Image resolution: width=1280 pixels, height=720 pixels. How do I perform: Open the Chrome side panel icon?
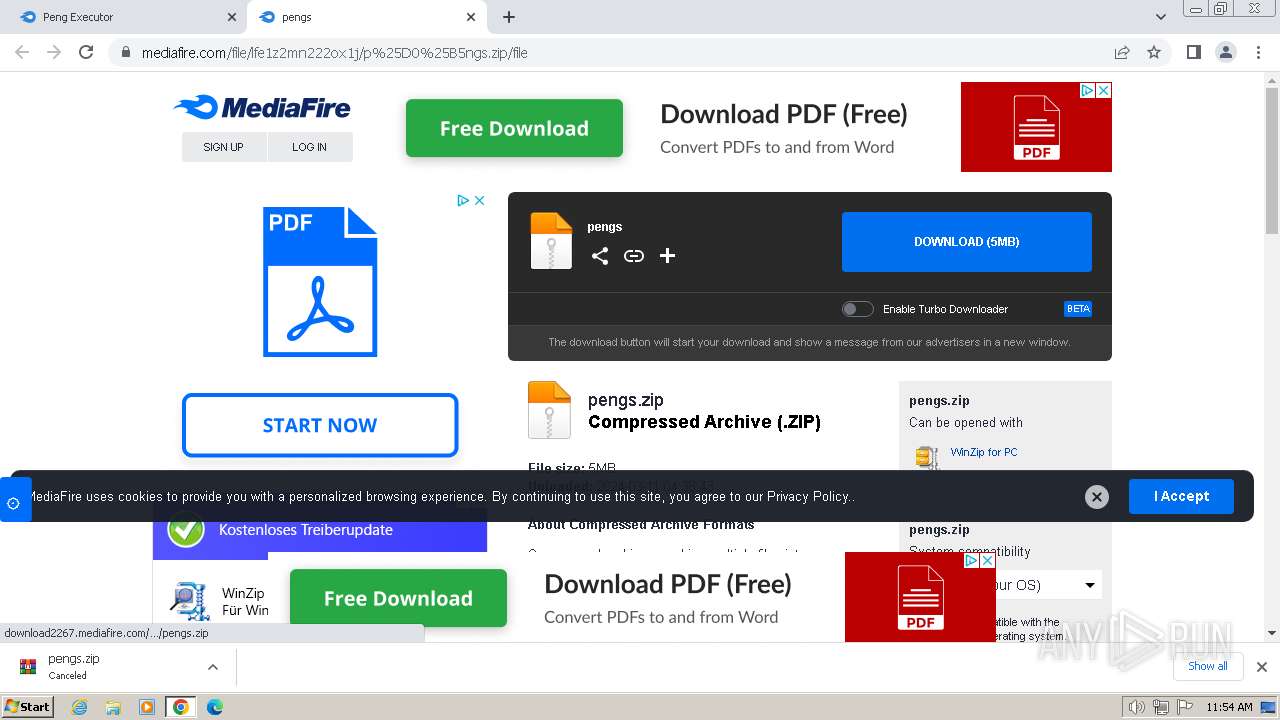[x=1193, y=52]
